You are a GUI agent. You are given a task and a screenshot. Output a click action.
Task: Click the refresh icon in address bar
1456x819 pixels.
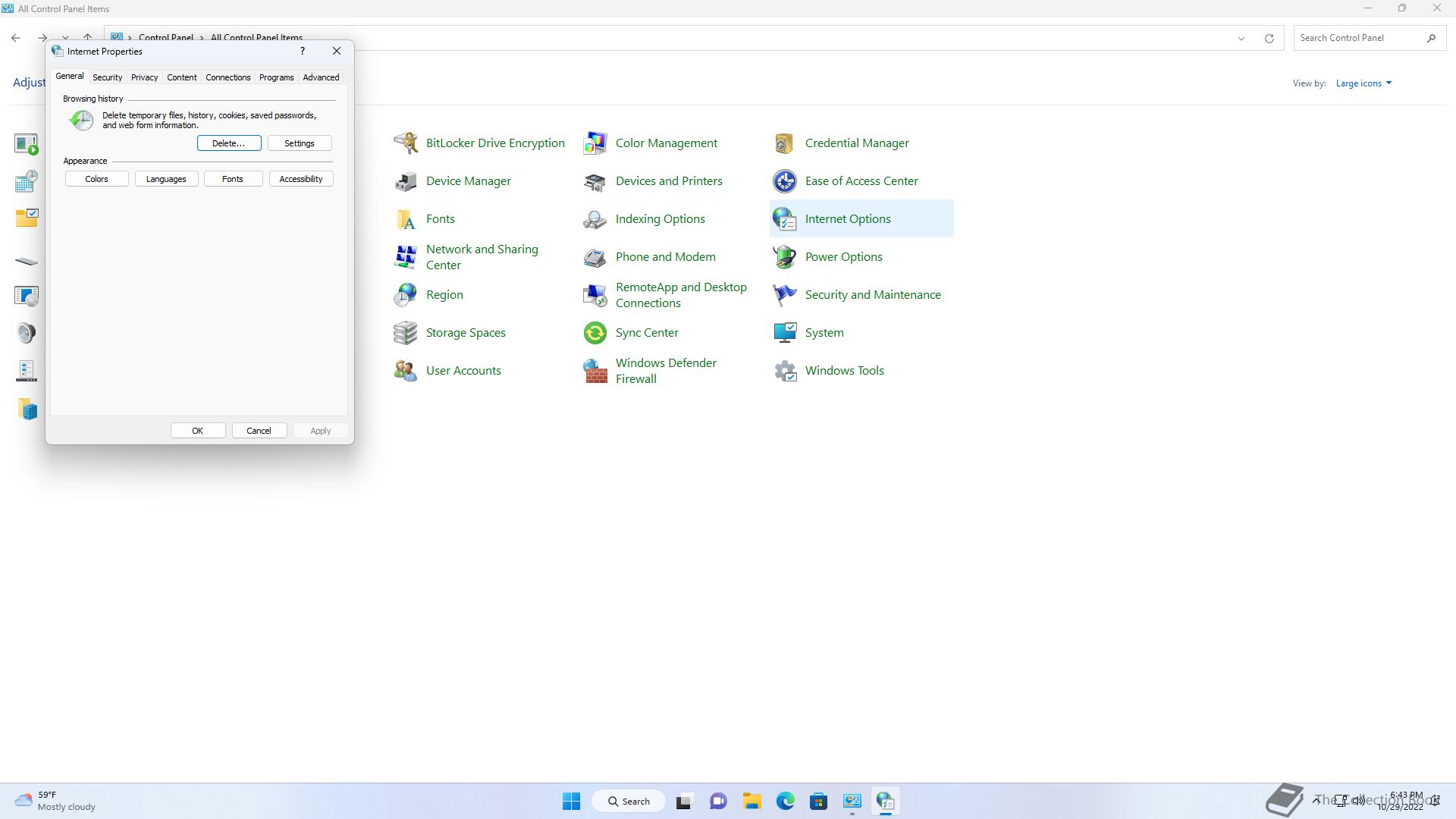pyautogui.click(x=1269, y=38)
